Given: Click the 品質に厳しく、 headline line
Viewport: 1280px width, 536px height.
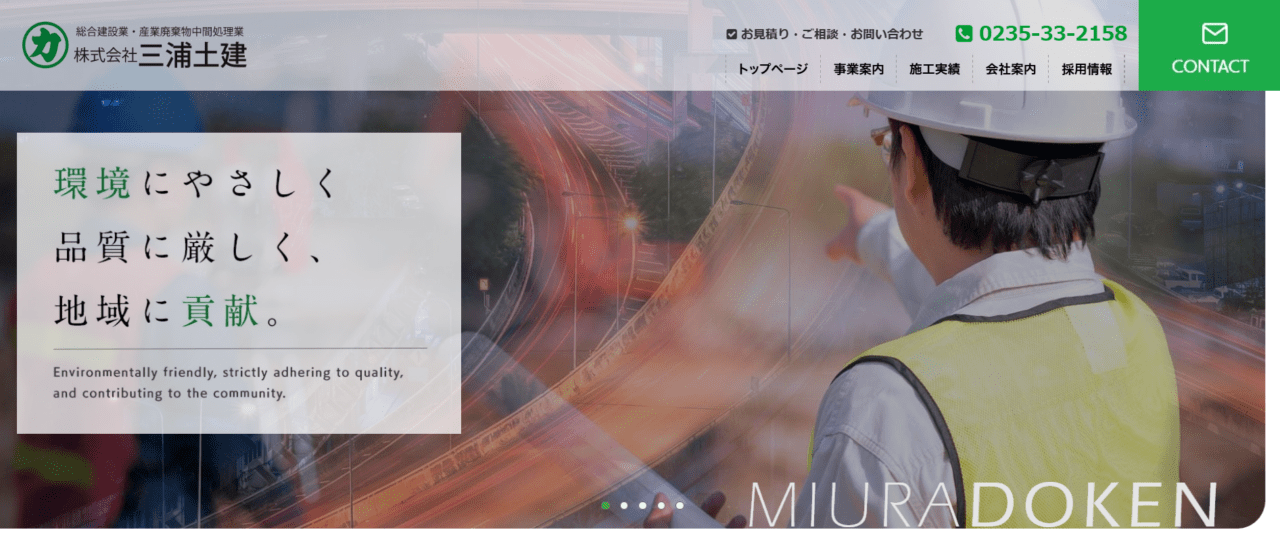Looking at the screenshot, I should [x=190, y=248].
